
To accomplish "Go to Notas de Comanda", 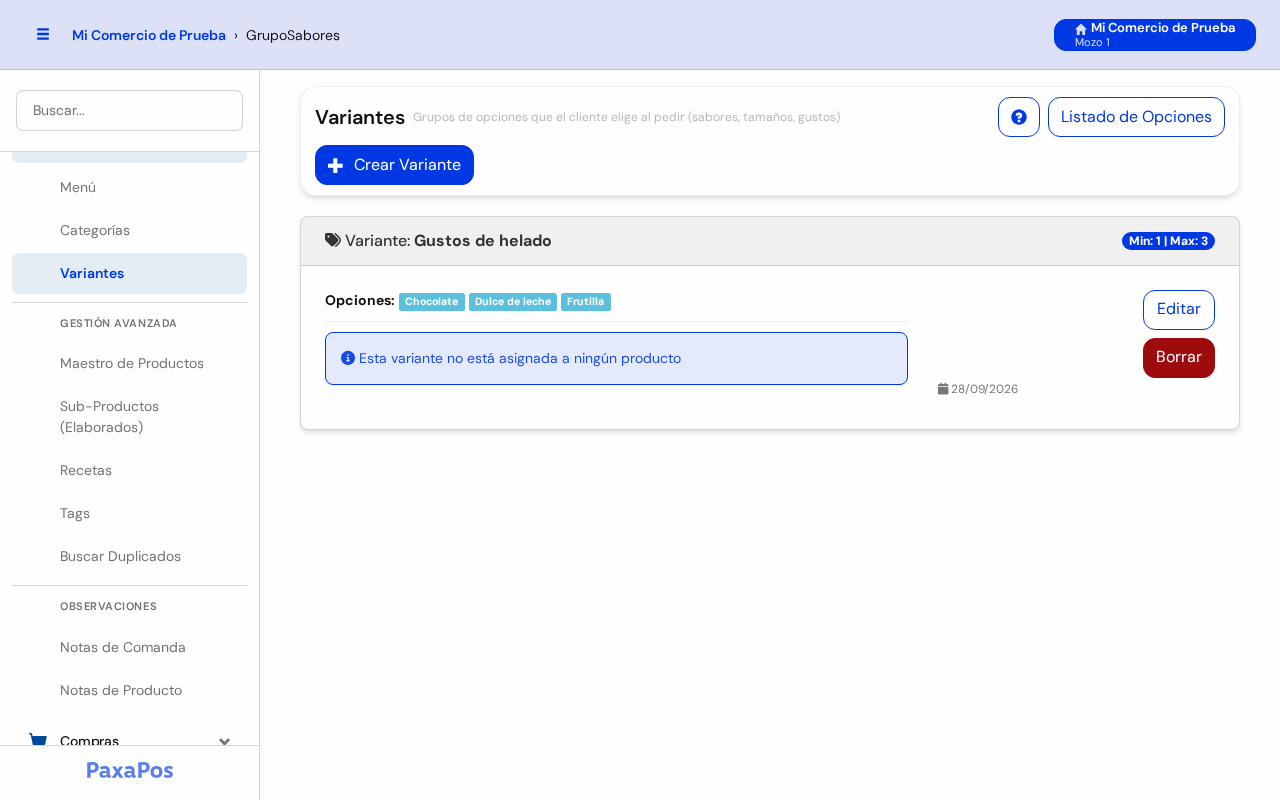I will [129, 647].
